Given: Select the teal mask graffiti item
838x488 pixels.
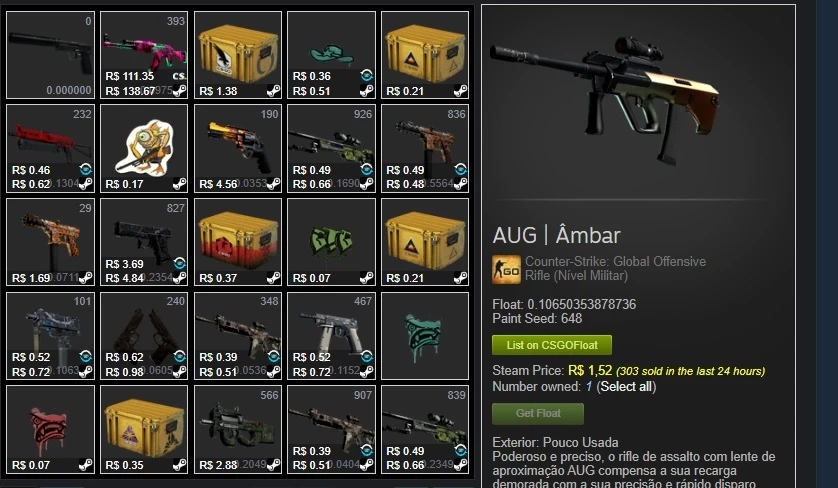Looking at the screenshot, I should (425, 336).
